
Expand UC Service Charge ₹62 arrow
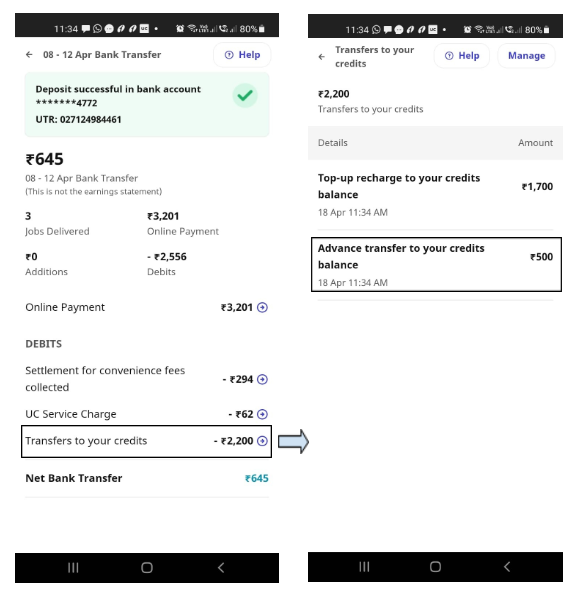click(x=262, y=414)
